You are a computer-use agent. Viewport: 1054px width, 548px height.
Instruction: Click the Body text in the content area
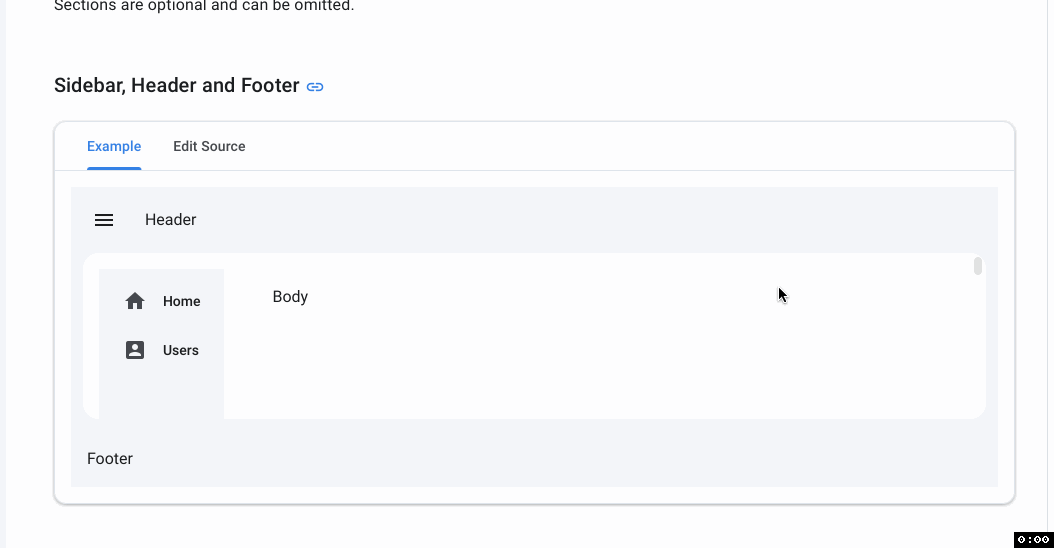tap(290, 297)
